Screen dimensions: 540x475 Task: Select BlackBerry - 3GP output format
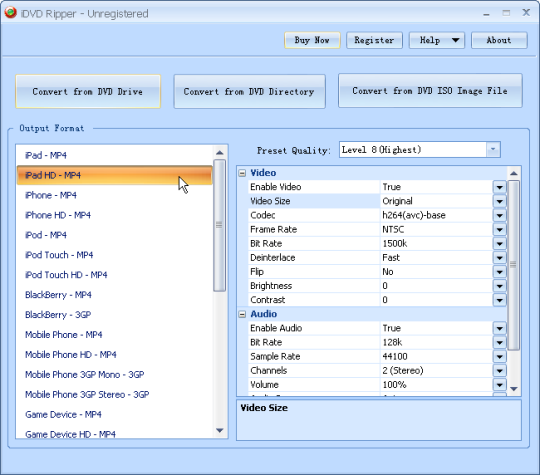[x=58, y=315]
